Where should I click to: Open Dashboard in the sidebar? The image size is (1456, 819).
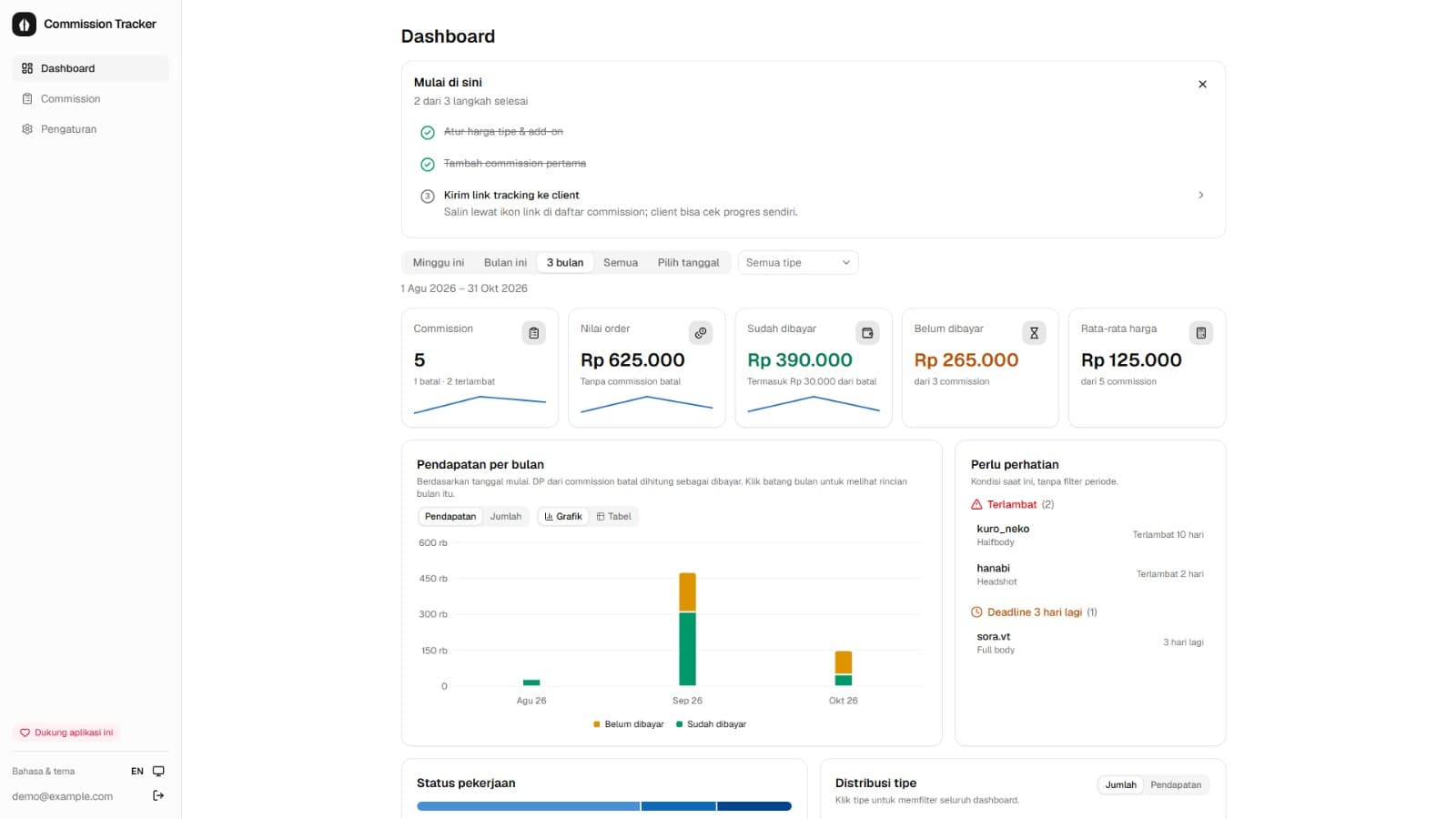90,68
